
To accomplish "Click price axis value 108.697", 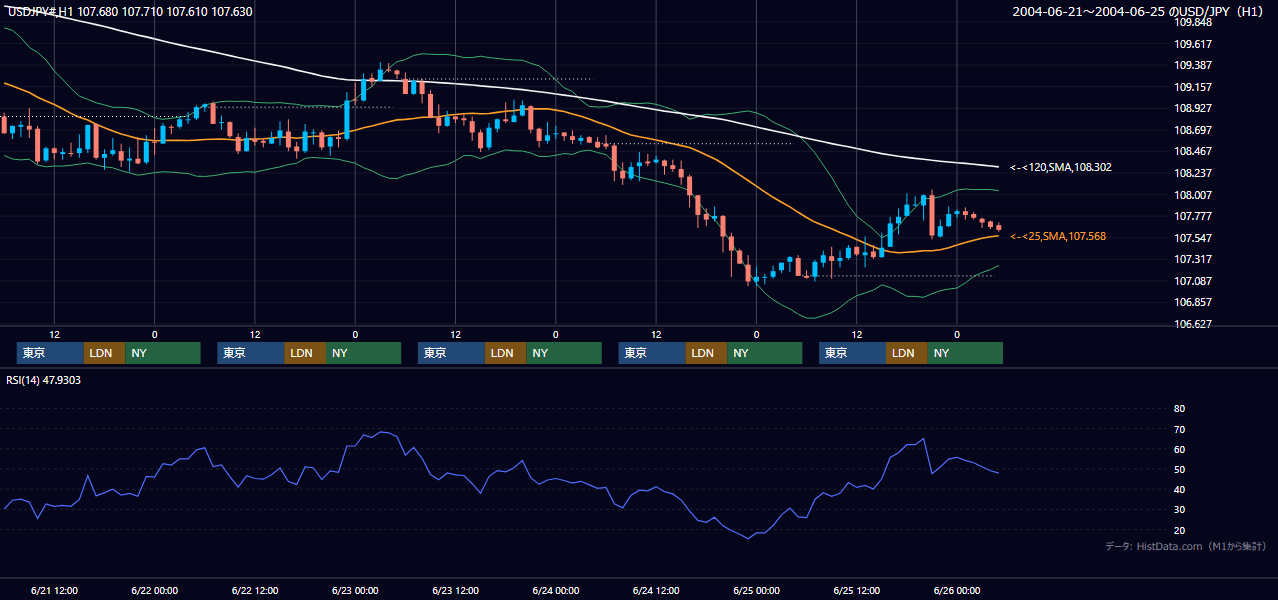I will point(1193,130).
